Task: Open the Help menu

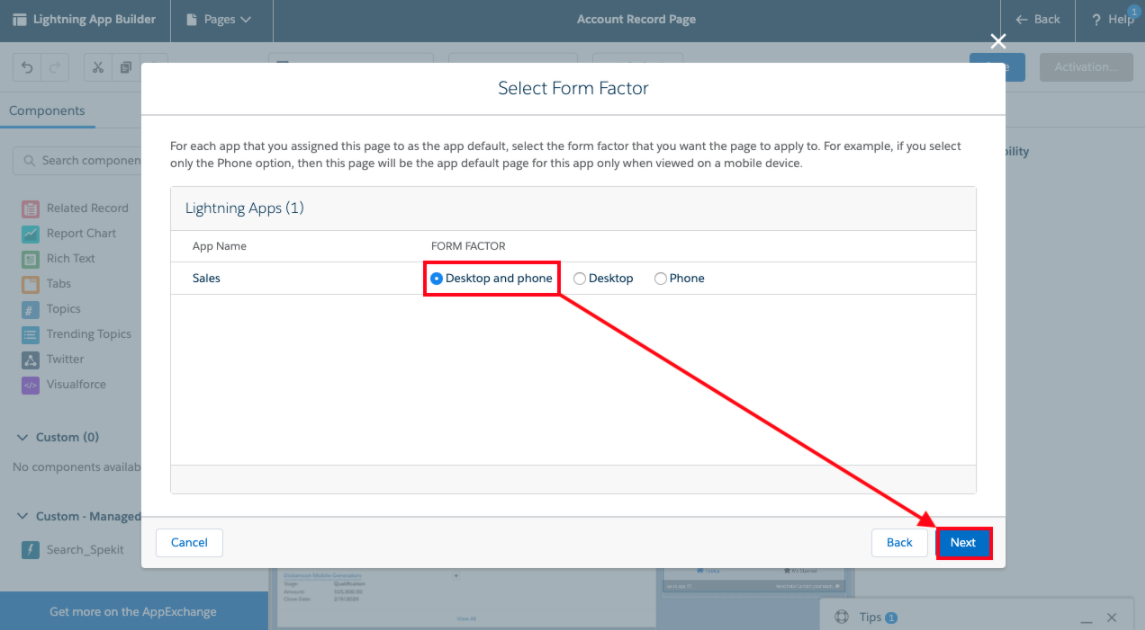Action: click(1110, 19)
